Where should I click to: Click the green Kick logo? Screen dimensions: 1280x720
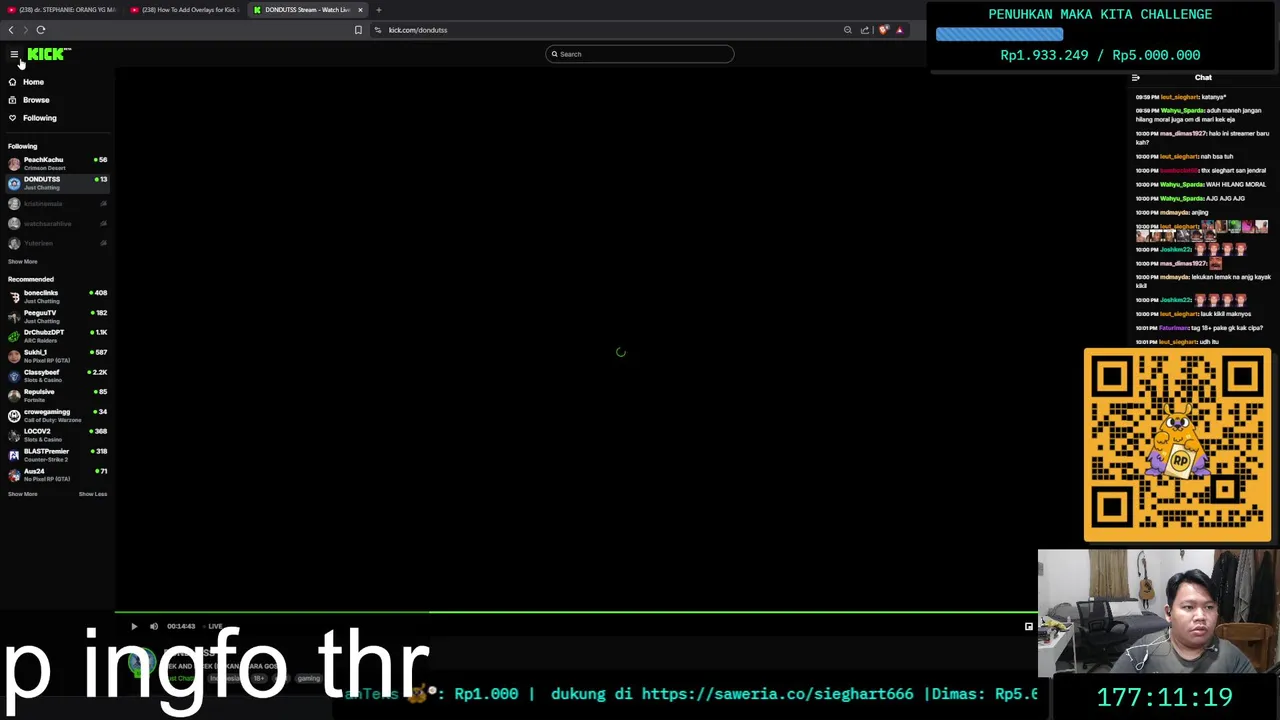coord(48,54)
